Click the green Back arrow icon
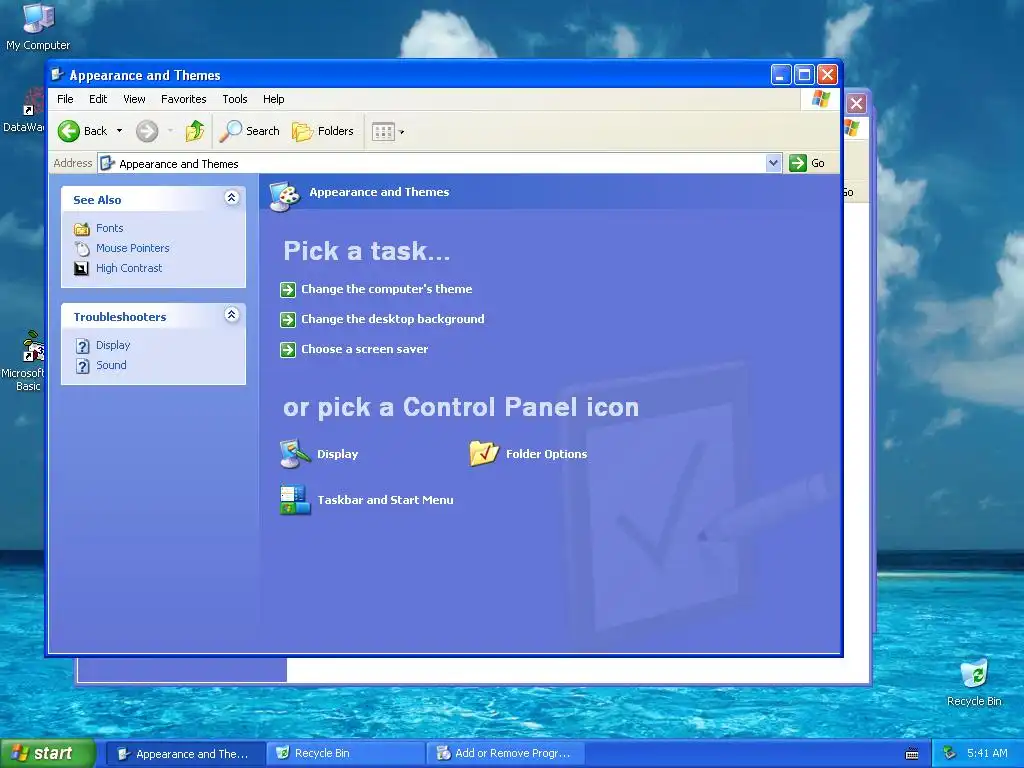1024x768 pixels. tap(69, 131)
